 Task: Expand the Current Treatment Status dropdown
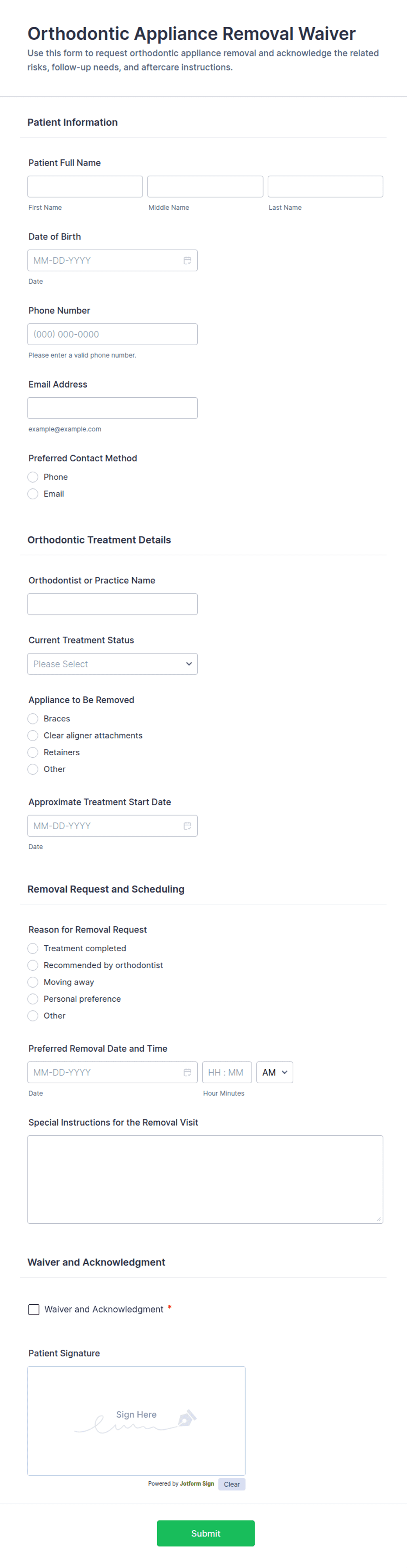(112, 664)
